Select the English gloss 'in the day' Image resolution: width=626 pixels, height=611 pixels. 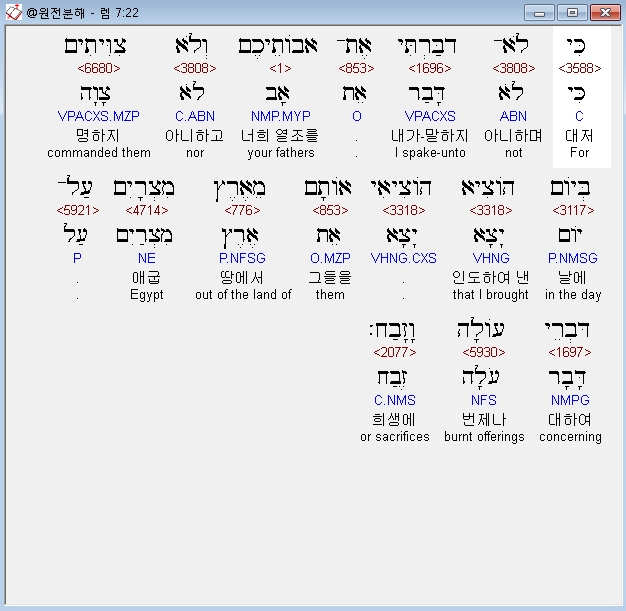coord(573,295)
